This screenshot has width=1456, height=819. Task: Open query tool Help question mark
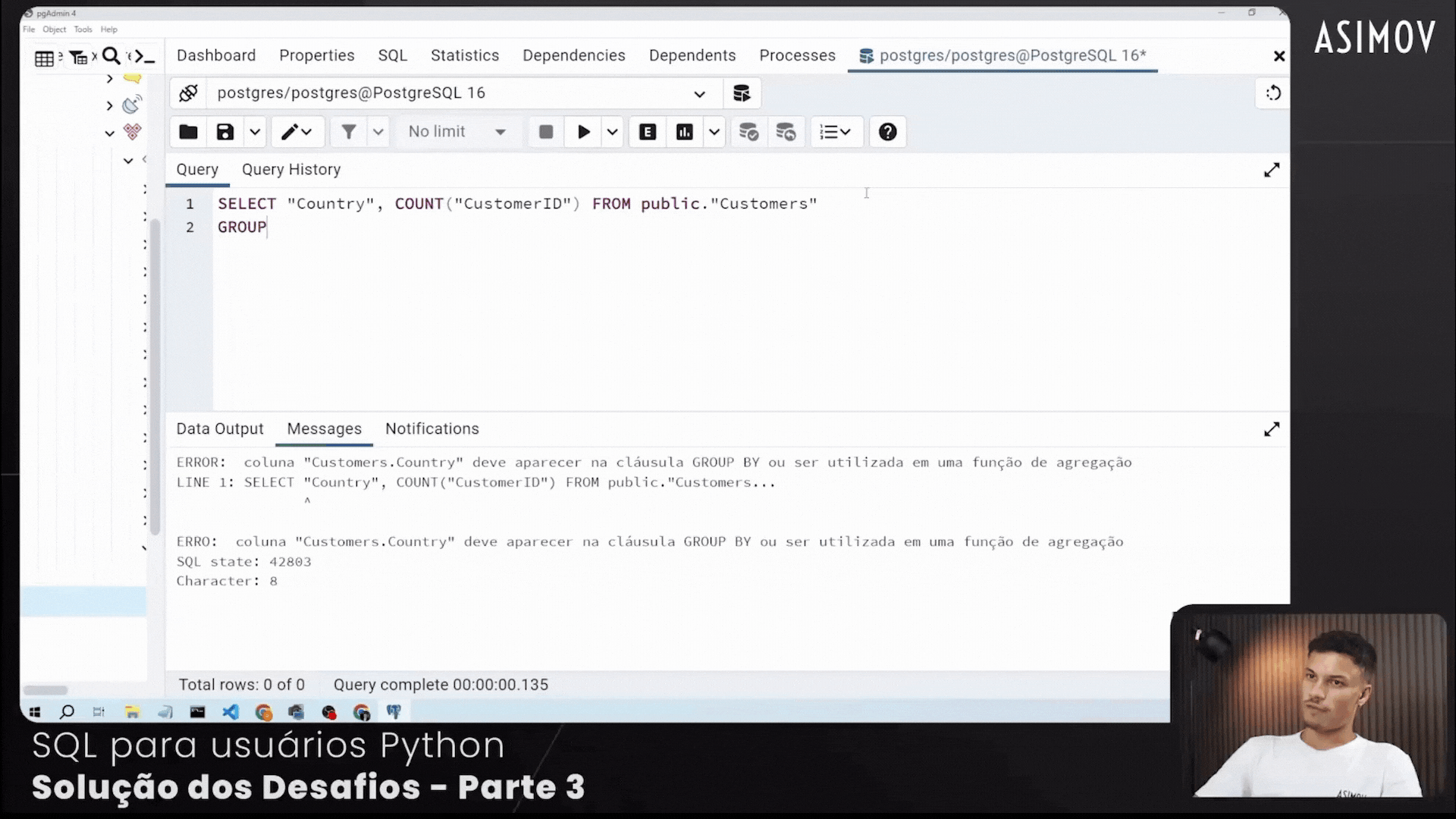(888, 132)
